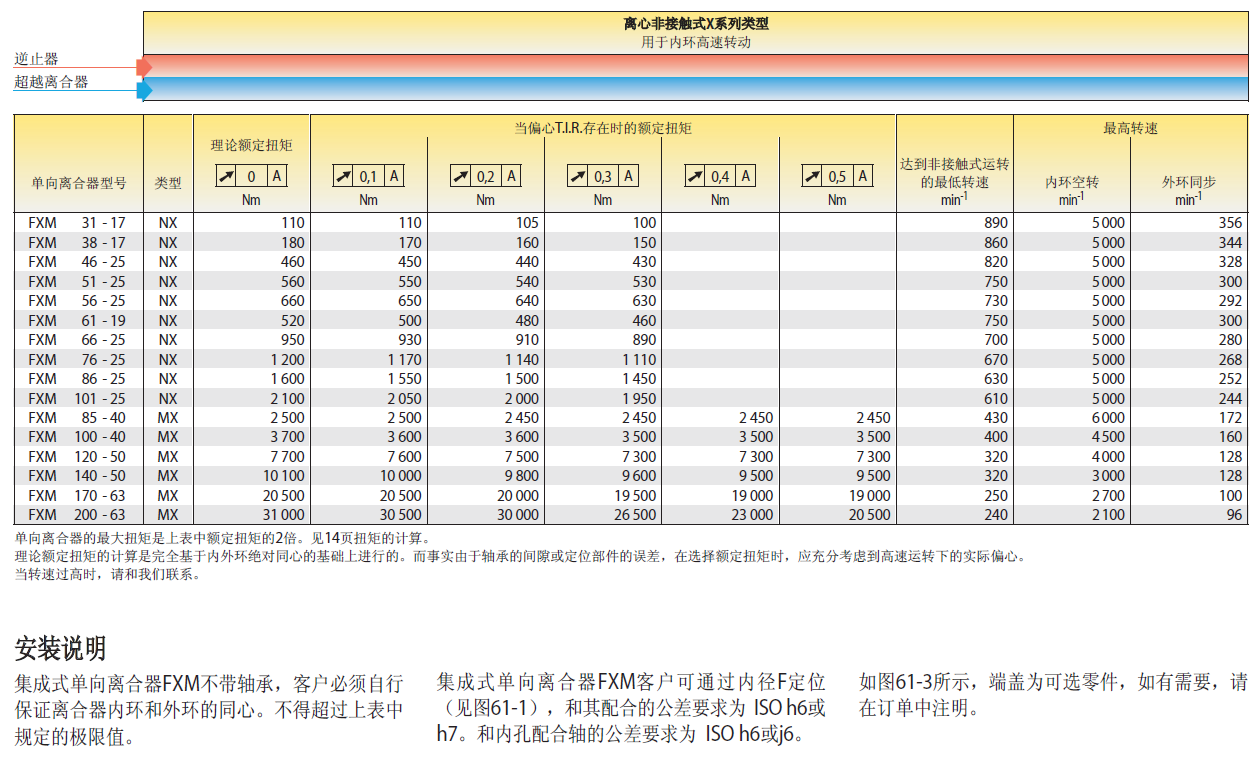Select model FXM 56 - 25

77,301
